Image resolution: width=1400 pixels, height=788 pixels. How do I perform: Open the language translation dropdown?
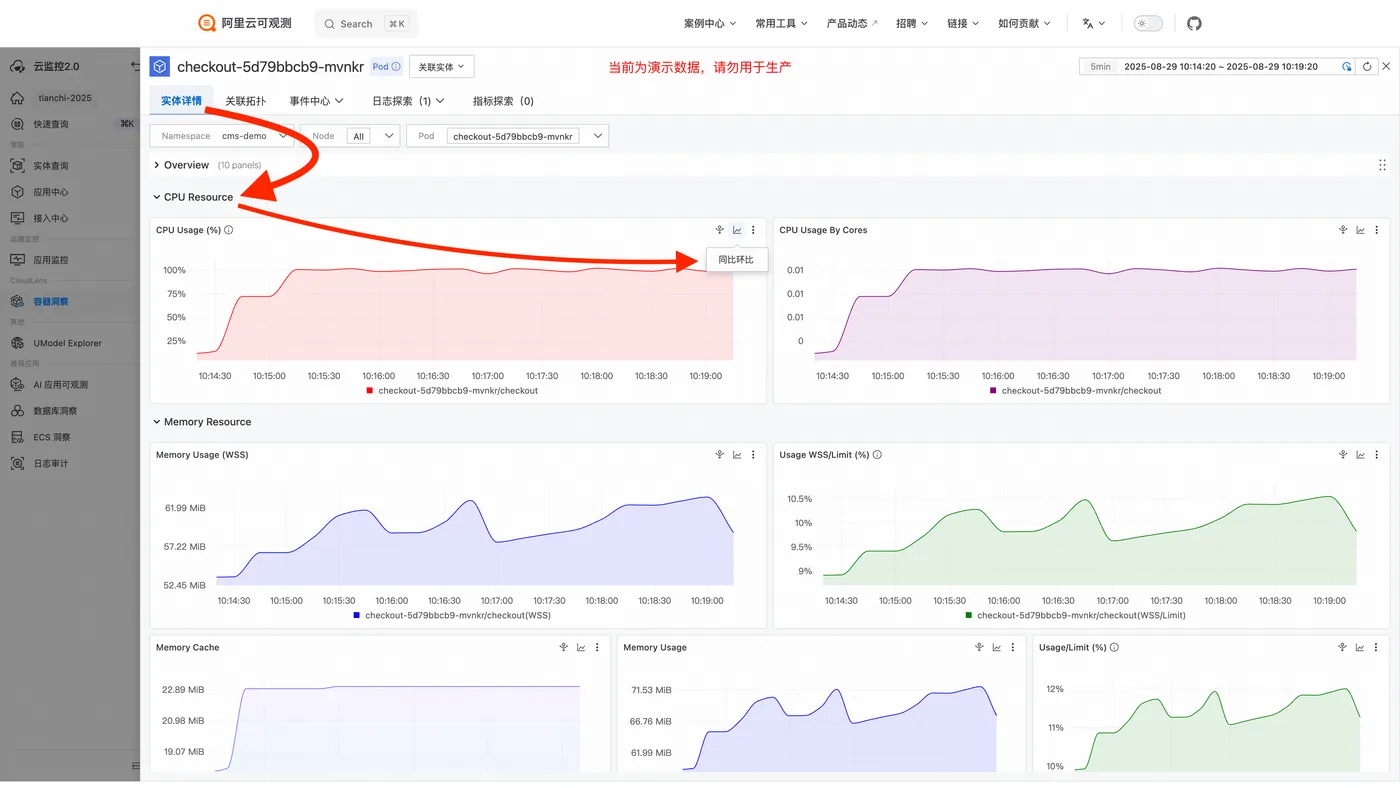[x=1093, y=23]
